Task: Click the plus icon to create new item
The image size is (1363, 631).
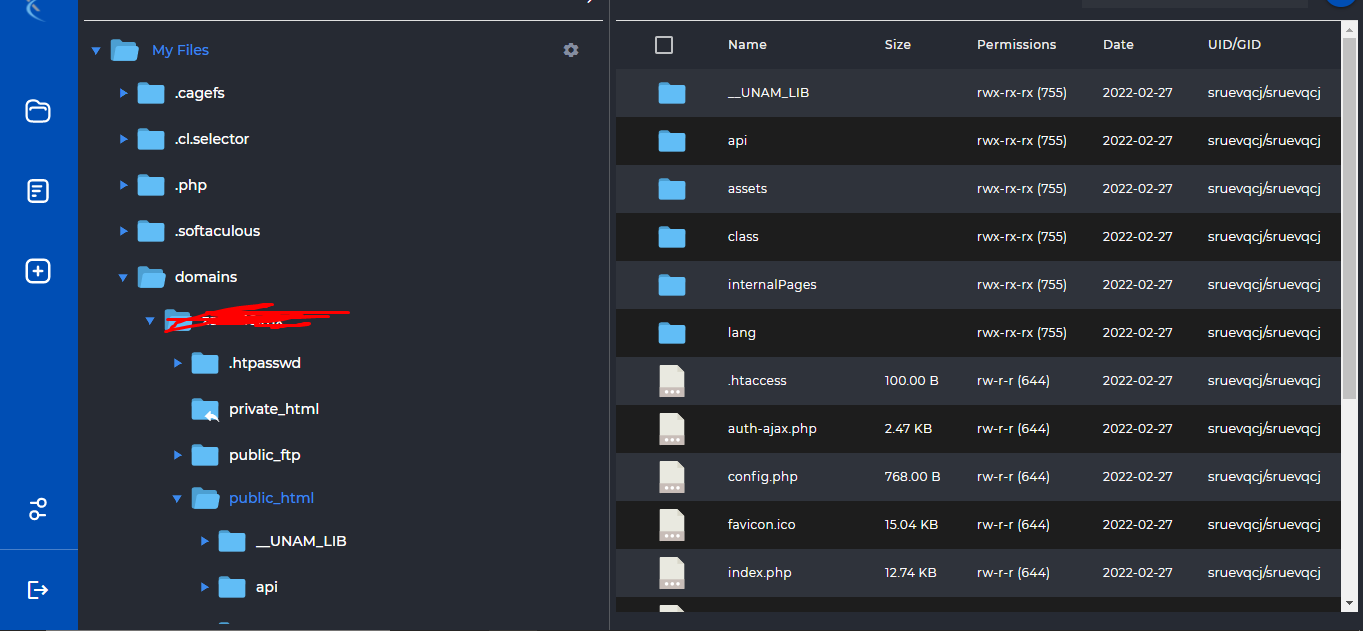Action: (37, 270)
